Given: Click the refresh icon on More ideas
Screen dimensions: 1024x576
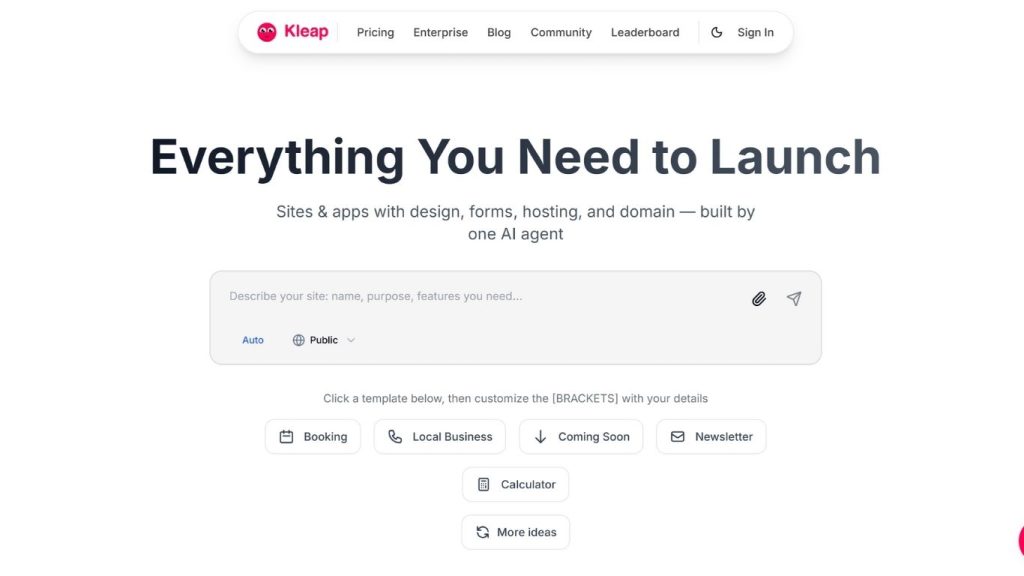Looking at the screenshot, I should tap(485, 532).
